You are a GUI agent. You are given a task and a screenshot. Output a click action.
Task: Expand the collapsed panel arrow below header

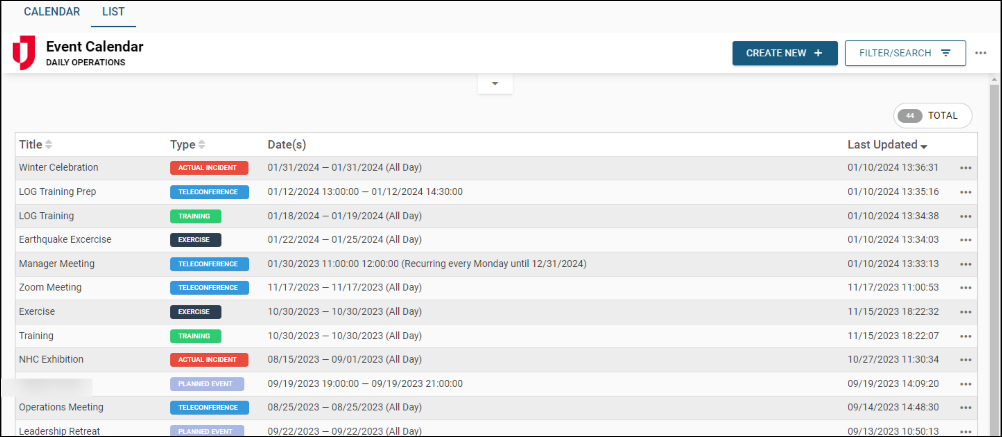pyautogui.click(x=494, y=84)
